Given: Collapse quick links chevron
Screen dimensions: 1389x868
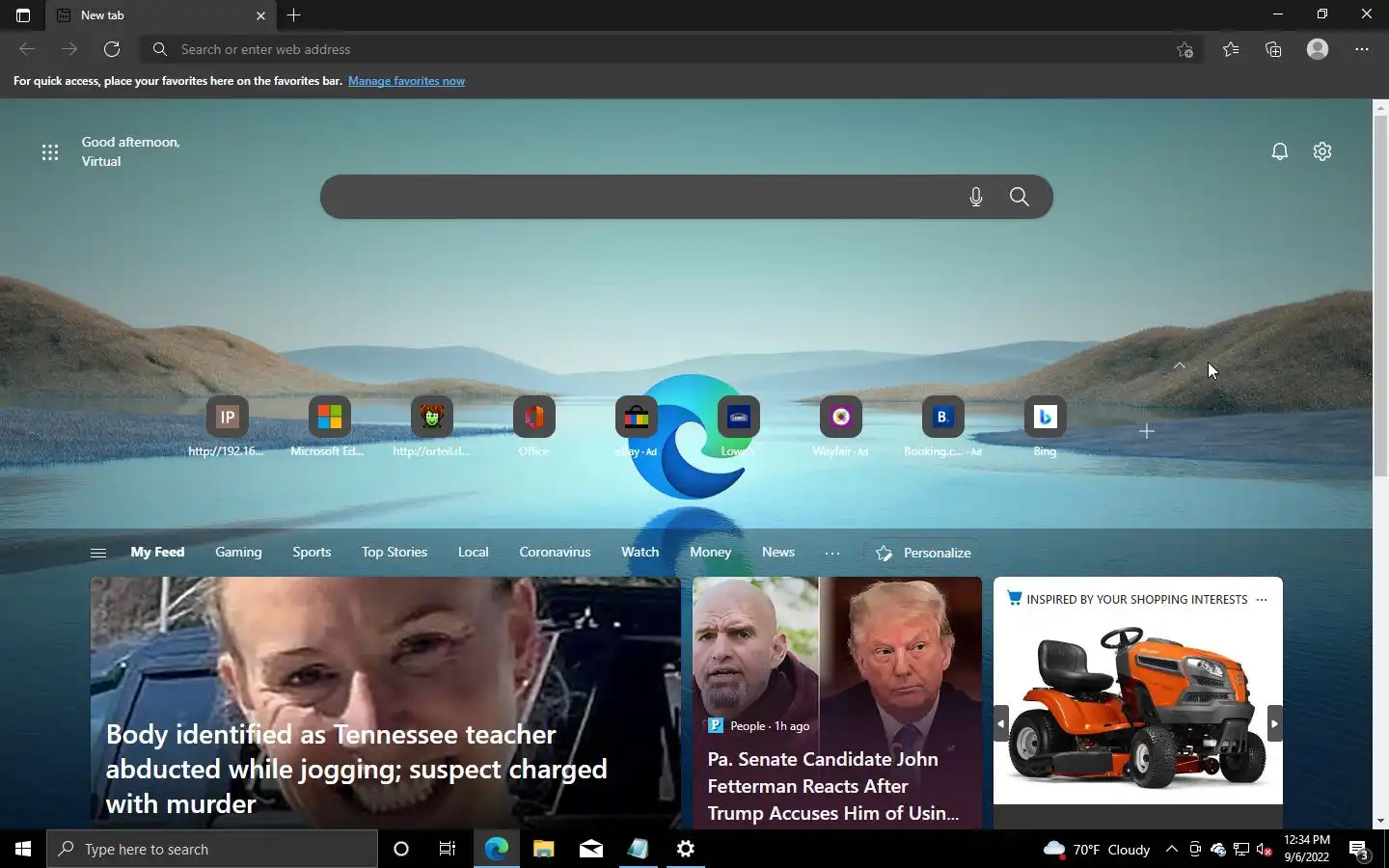Looking at the screenshot, I should point(1179,366).
